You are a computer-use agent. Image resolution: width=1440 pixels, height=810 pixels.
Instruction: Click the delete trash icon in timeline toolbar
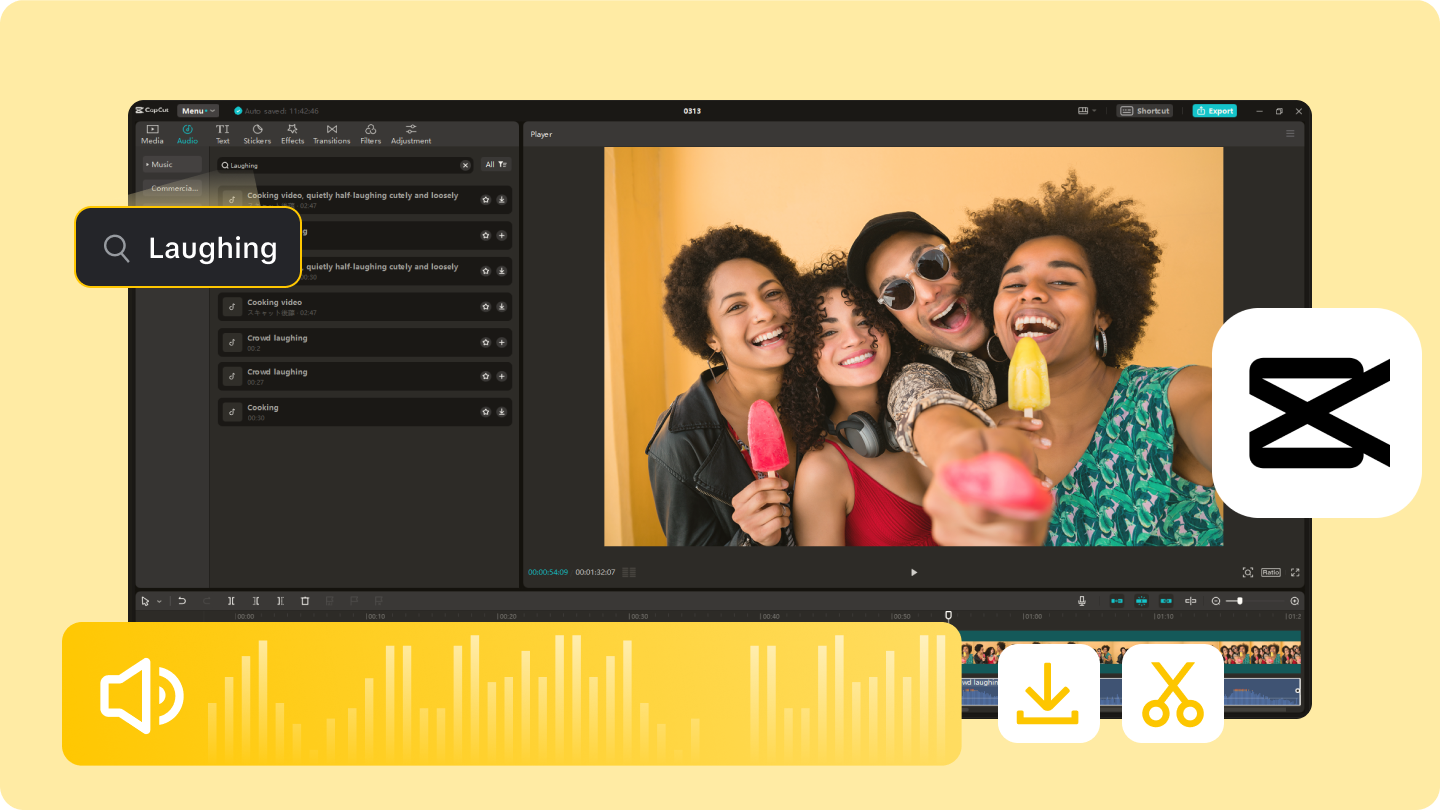305,601
